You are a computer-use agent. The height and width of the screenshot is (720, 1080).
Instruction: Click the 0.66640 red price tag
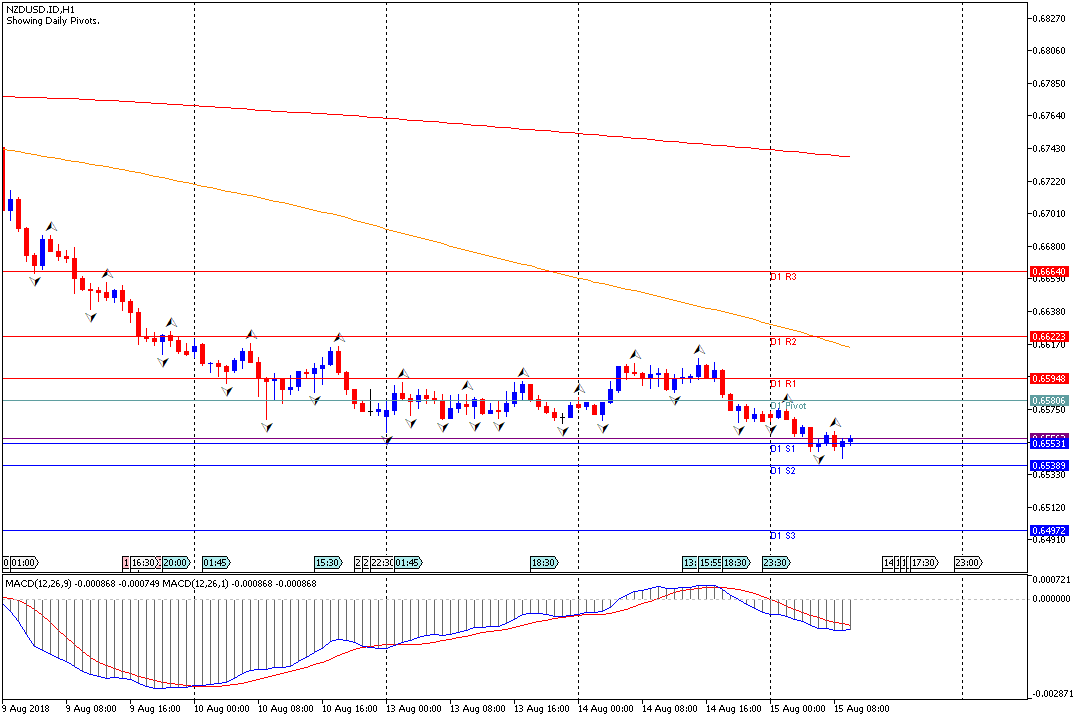click(x=1049, y=271)
